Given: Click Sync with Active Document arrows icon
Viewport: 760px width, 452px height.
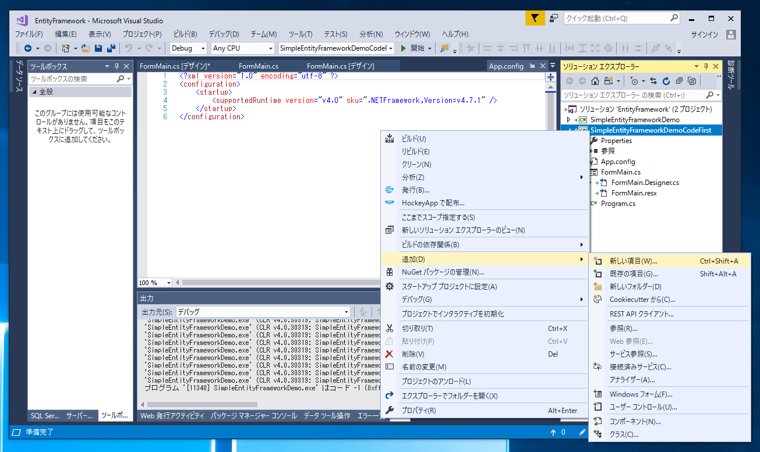Looking at the screenshot, I should 653,81.
